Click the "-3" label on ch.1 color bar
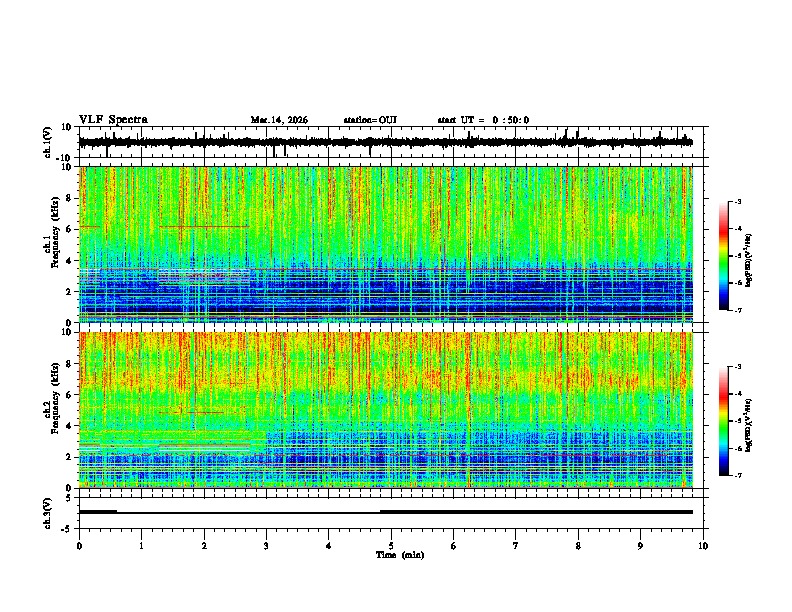The height and width of the screenshot is (612, 792). point(738,202)
